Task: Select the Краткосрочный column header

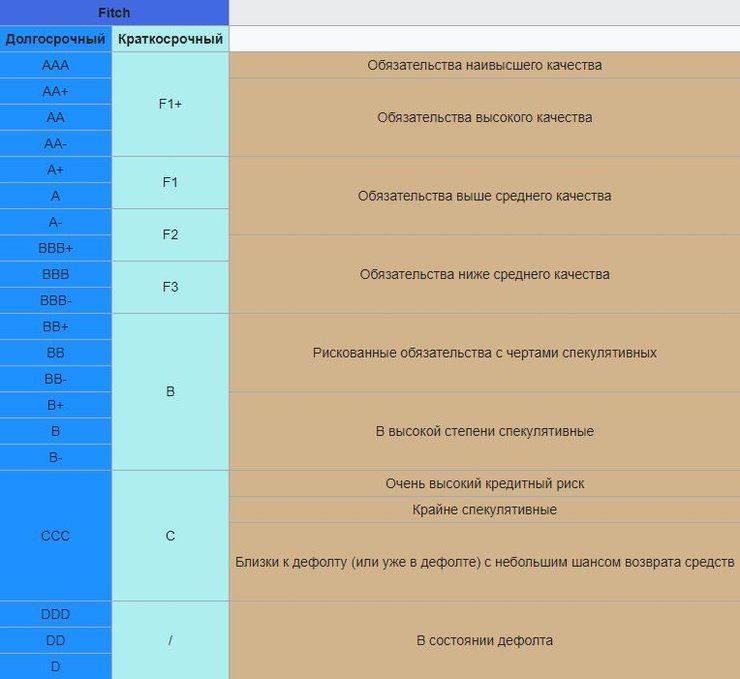Action: click(x=170, y=39)
